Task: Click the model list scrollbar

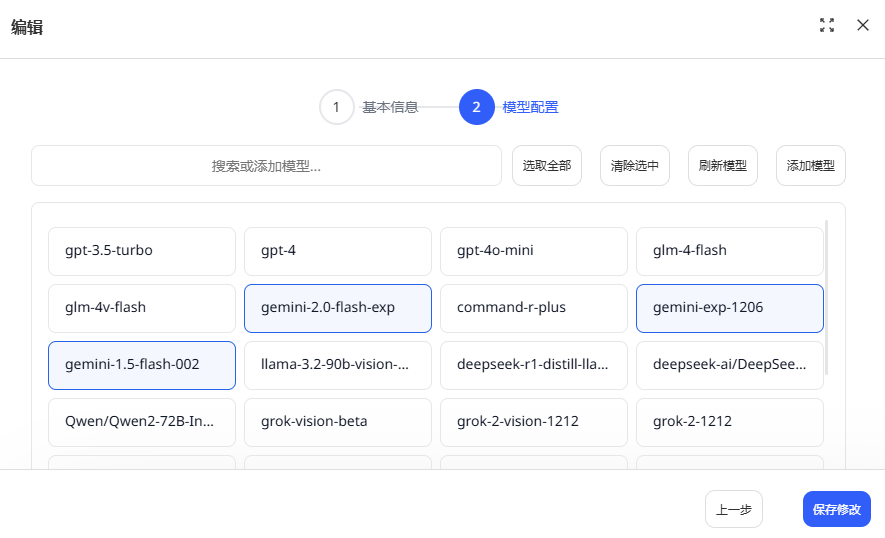Action: (826, 298)
